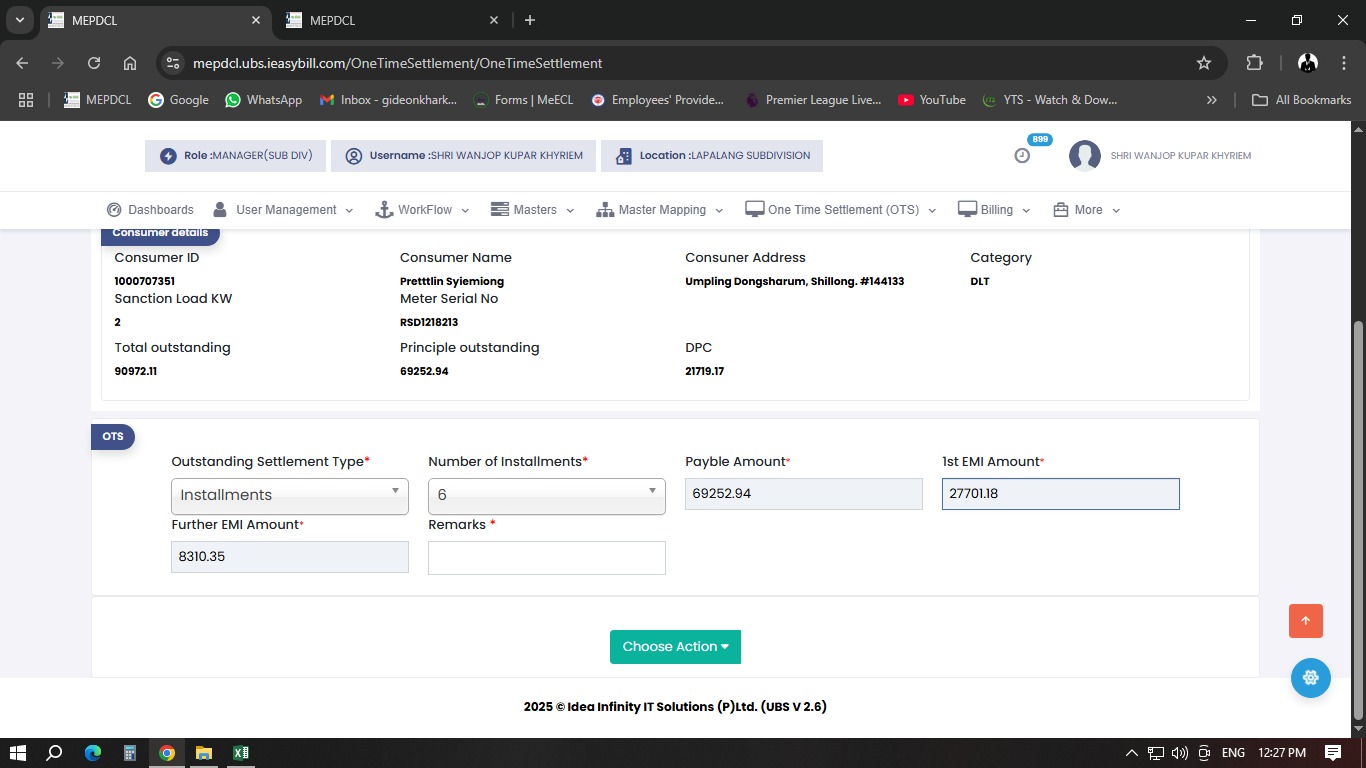The image size is (1366, 768).
Task: Click the orange scroll-to-top arrow button
Action: (x=1306, y=621)
